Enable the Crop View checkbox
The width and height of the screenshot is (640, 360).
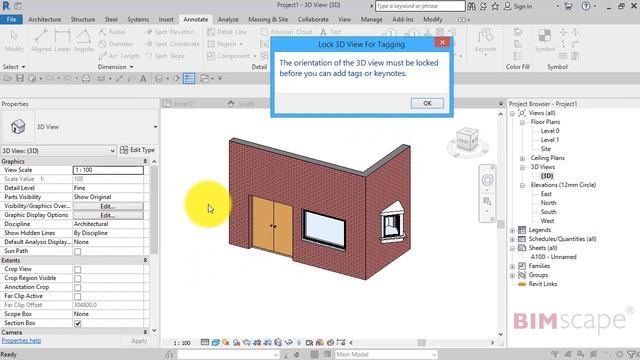[78, 269]
